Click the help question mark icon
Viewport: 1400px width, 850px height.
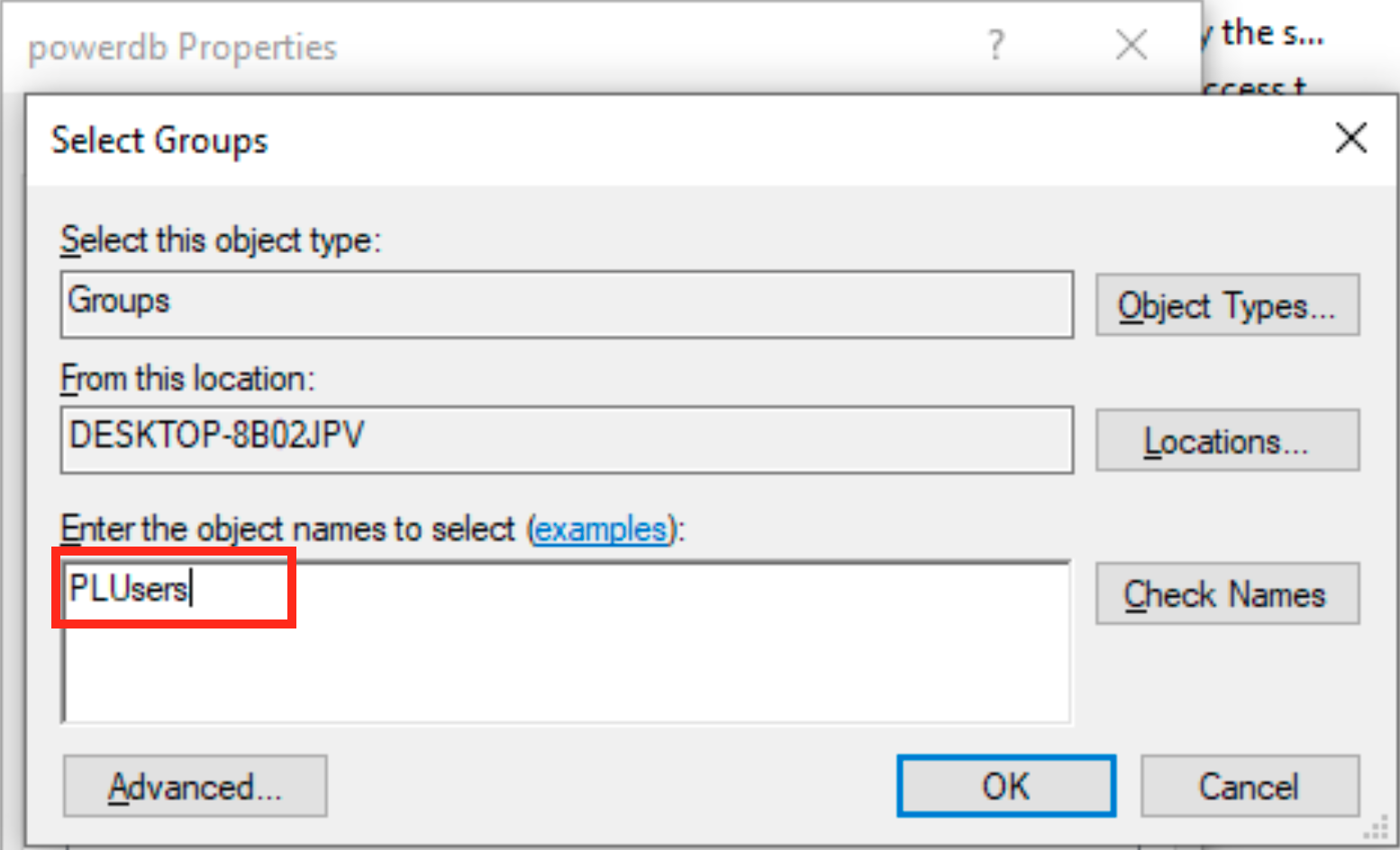995,46
